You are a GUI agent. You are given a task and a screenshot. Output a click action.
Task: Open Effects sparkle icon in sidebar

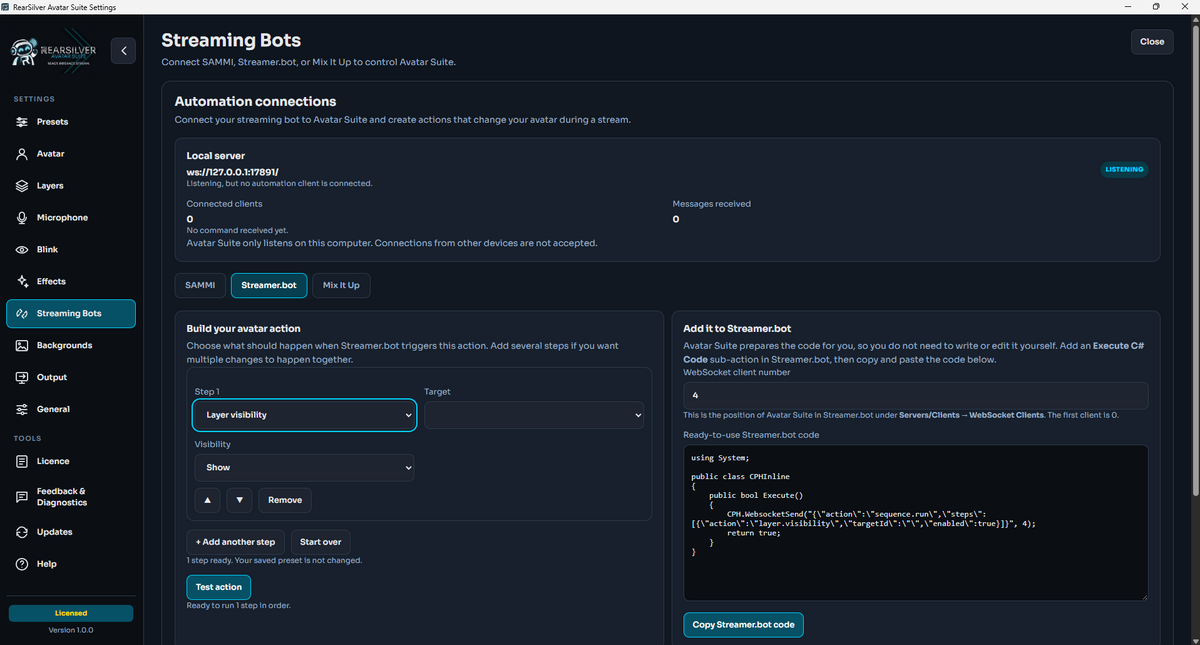pos(22,282)
